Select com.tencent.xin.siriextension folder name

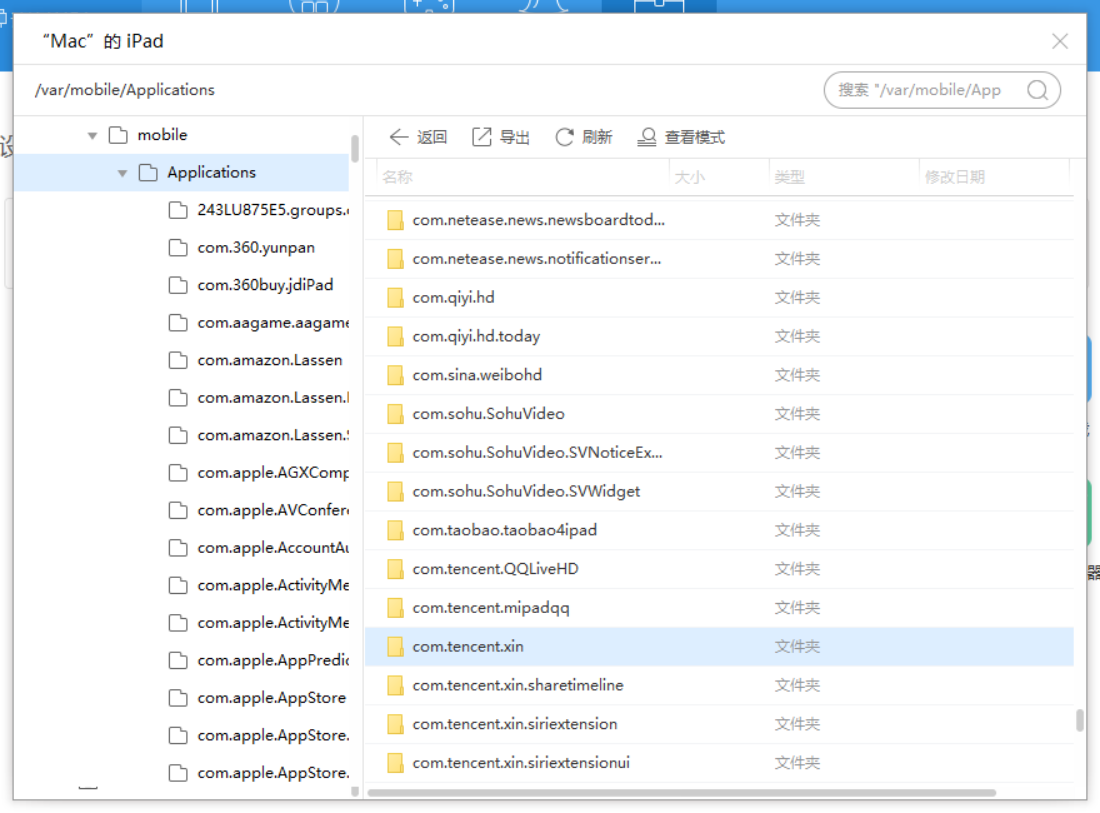tap(515, 724)
